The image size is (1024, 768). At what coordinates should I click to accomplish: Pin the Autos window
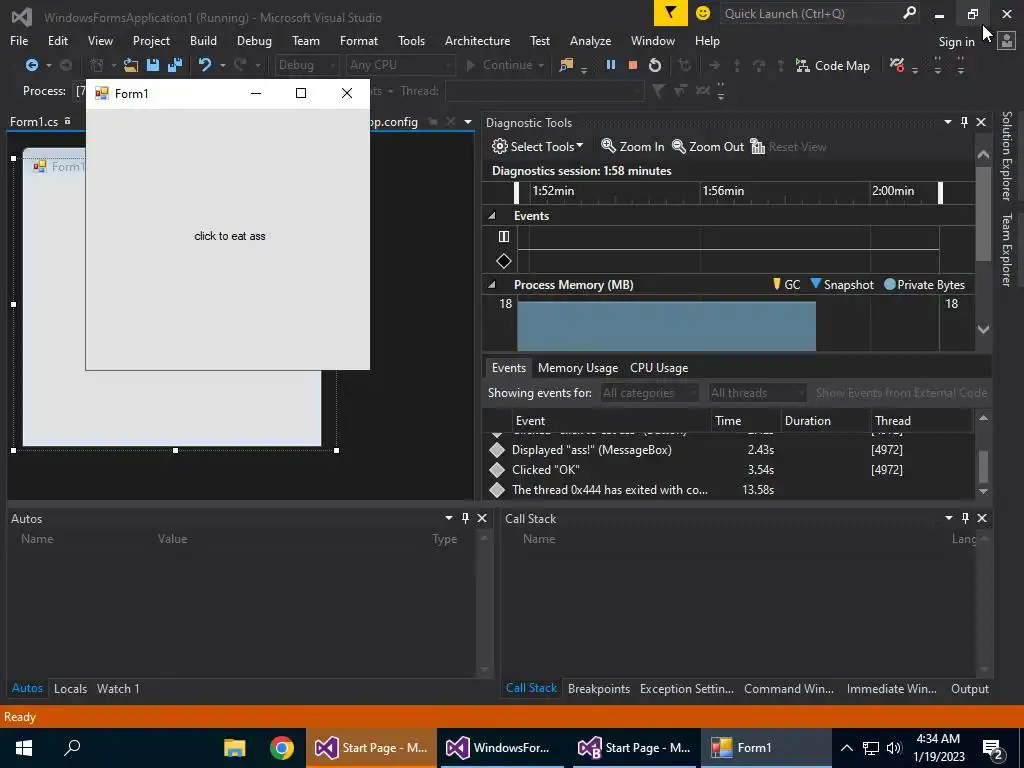coord(465,518)
